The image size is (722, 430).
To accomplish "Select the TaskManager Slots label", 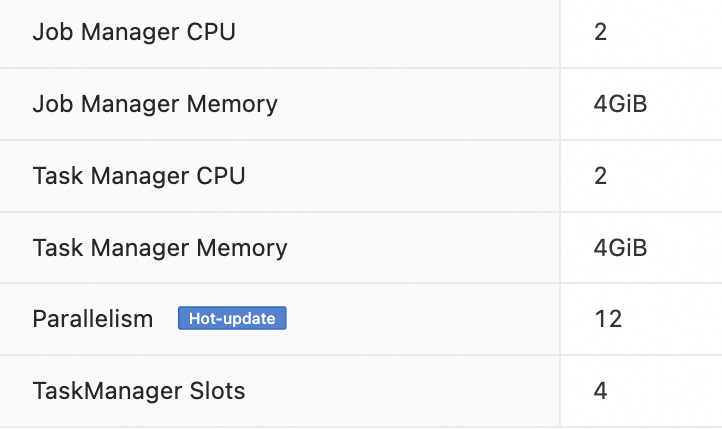I will coord(139,391).
